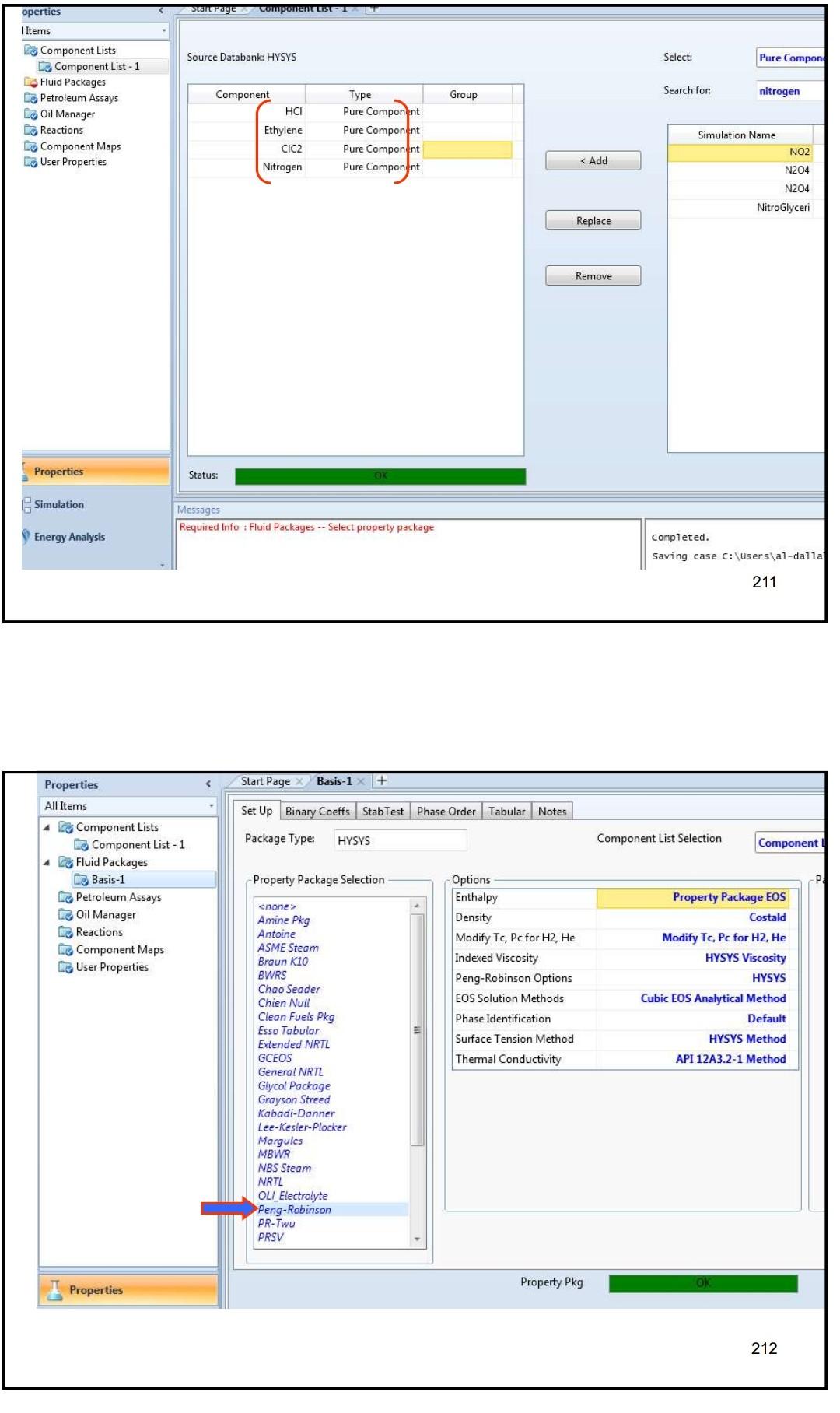Collapse the Component Lists tree node in Basis-1 window
The width and height of the screenshot is (840, 1413).
tap(47, 827)
